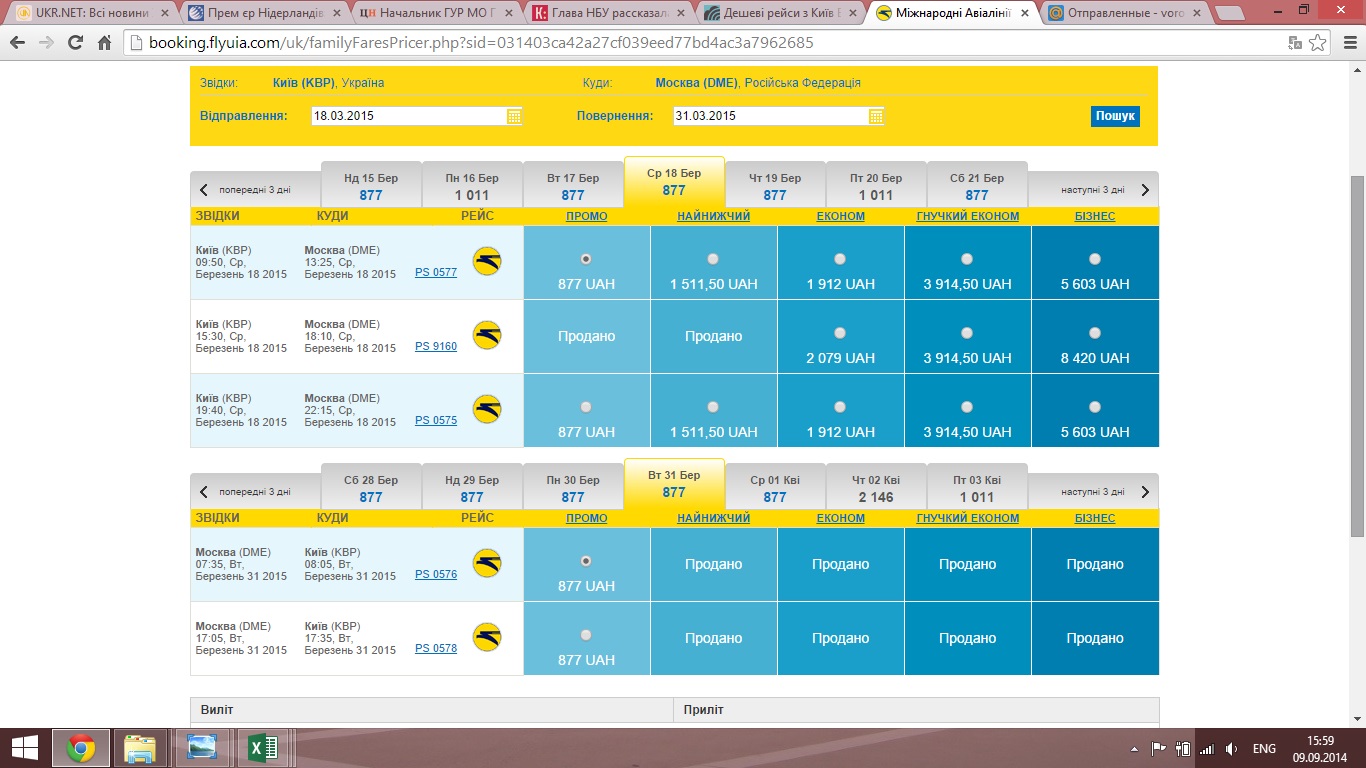Show next 3 days for outbound flights
1366x768 pixels.
(1093, 190)
